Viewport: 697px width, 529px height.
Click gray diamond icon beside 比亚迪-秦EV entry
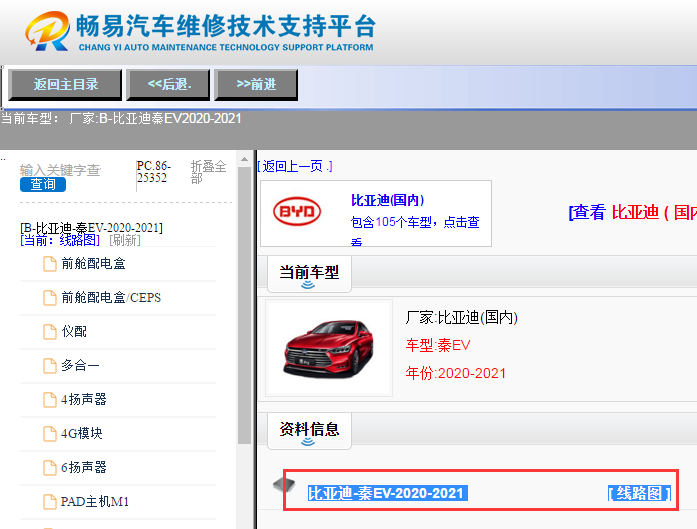(x=284, y=485)
